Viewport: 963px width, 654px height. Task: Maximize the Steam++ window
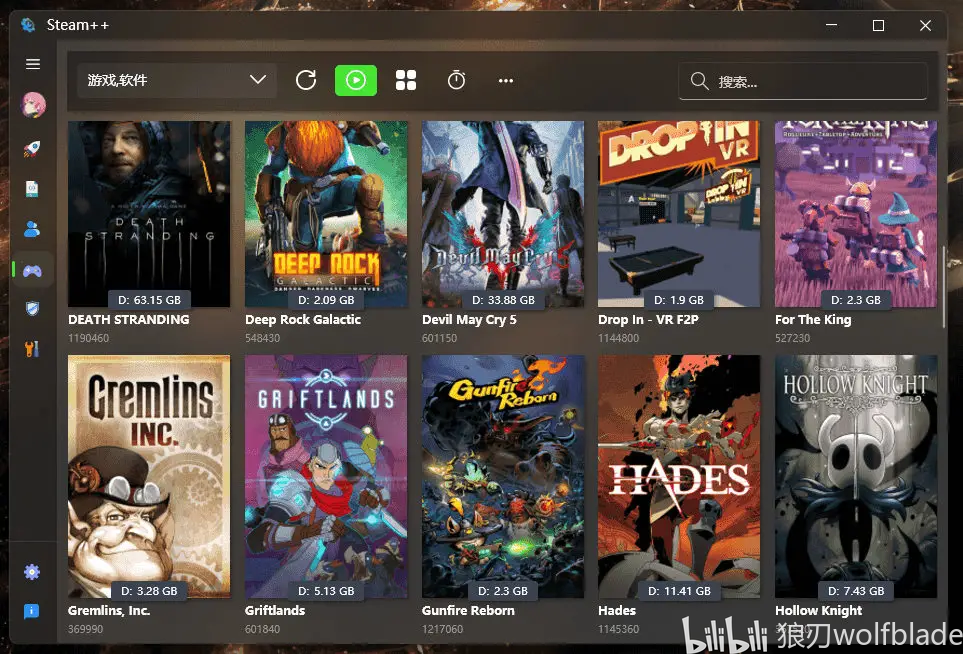[x=878, y=25]
